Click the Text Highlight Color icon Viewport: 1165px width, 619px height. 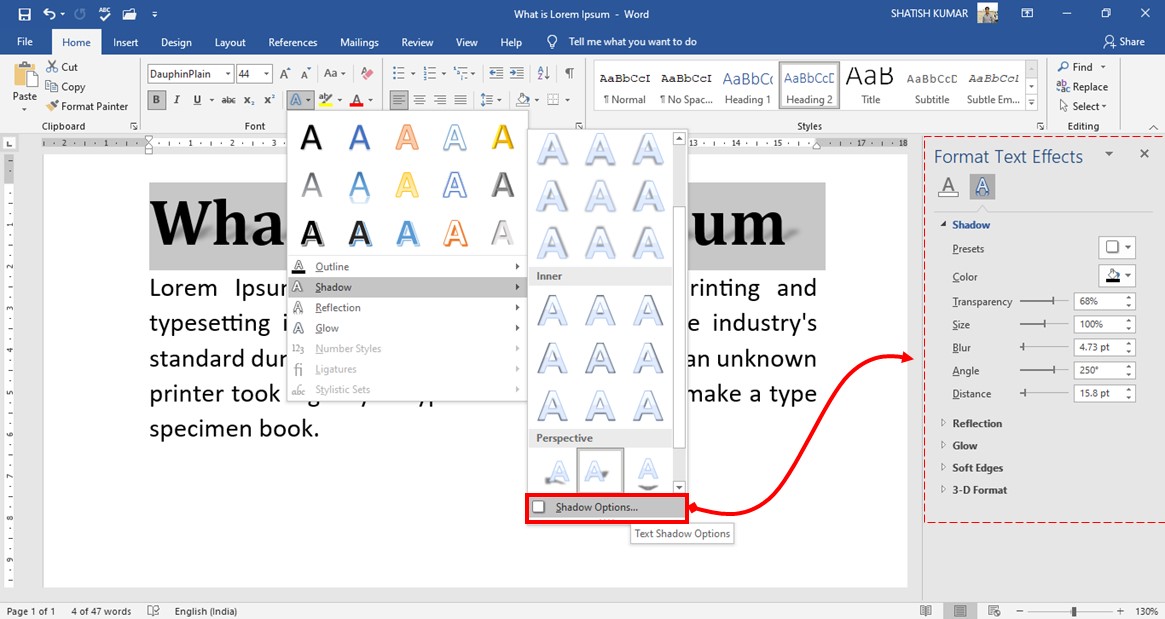pos(326,99)
